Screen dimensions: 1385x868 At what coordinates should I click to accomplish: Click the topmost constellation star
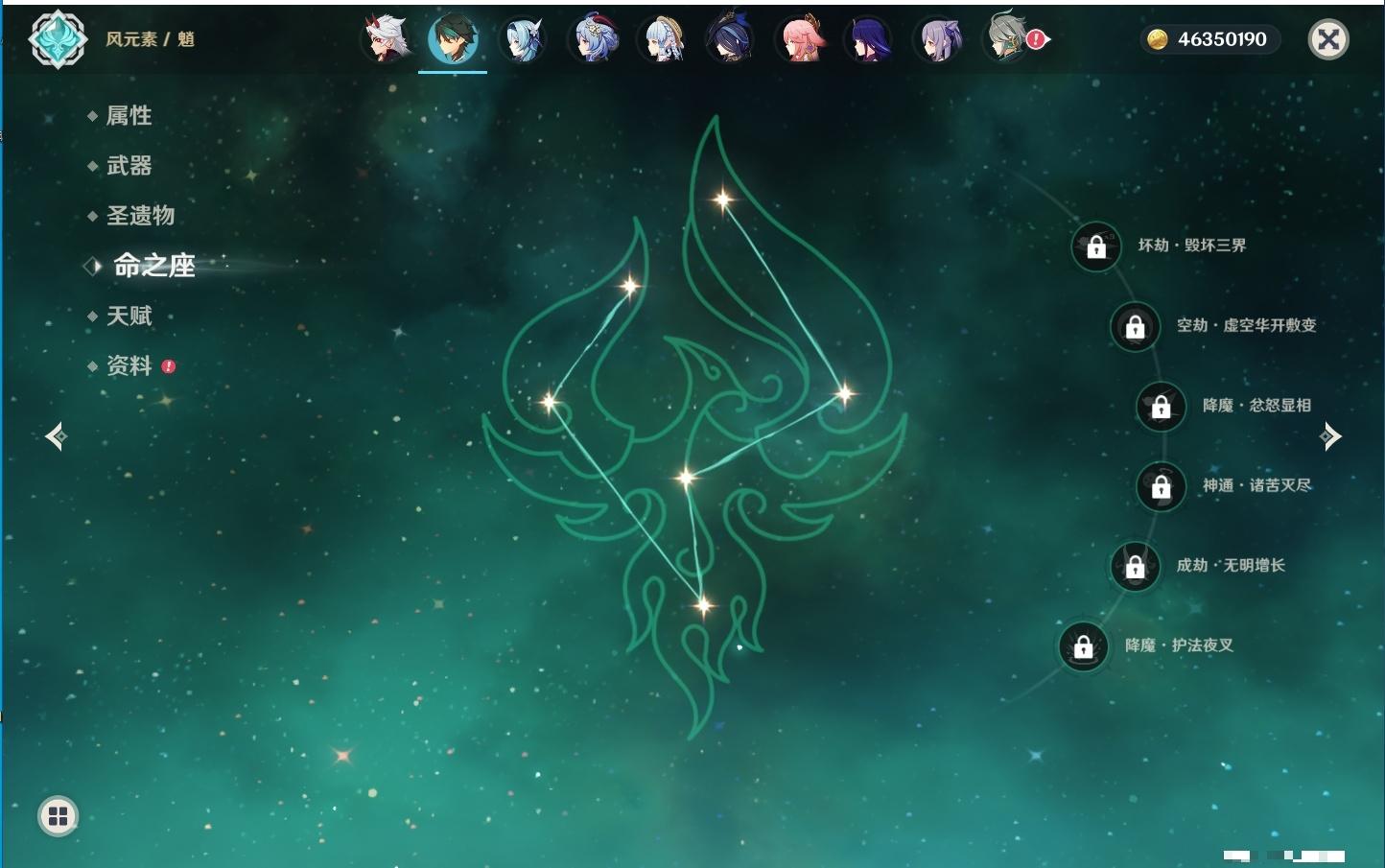pyautogui.click(x=722, y=199)
